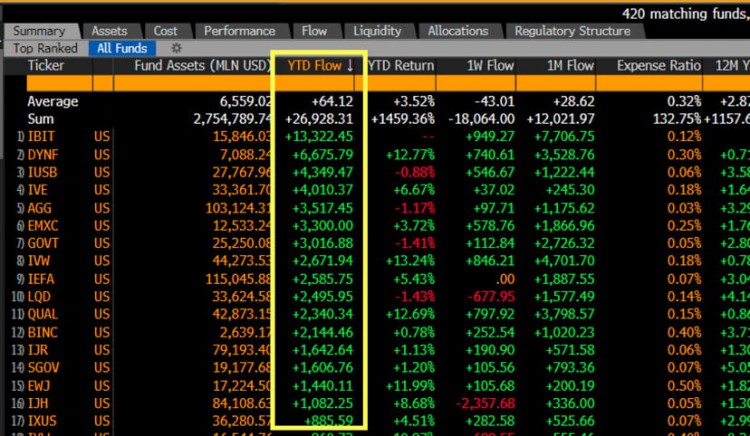Open the DYNF ticker row
The image size is (750, 436).
tap(44, 155)
